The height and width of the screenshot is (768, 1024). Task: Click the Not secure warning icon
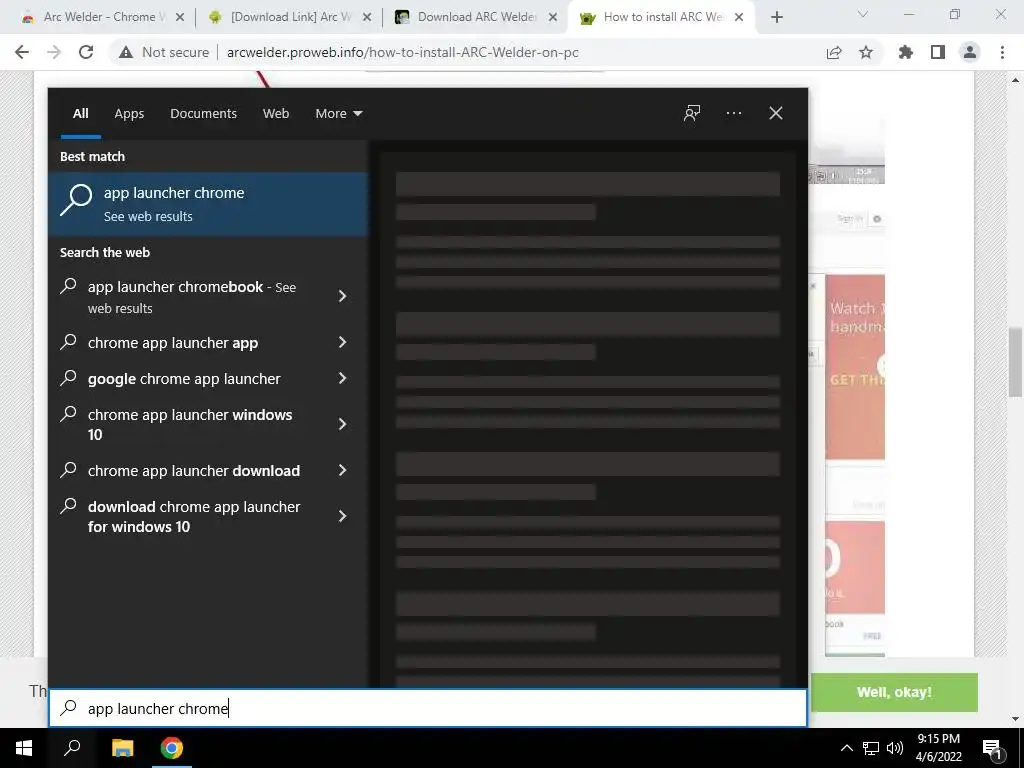(126, 52)
